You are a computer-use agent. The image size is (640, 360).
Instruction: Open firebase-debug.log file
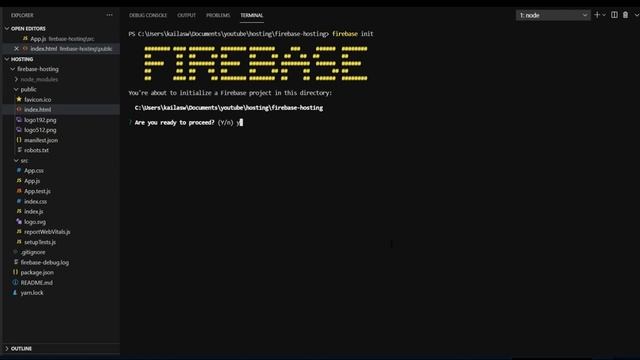click(45, 262)
